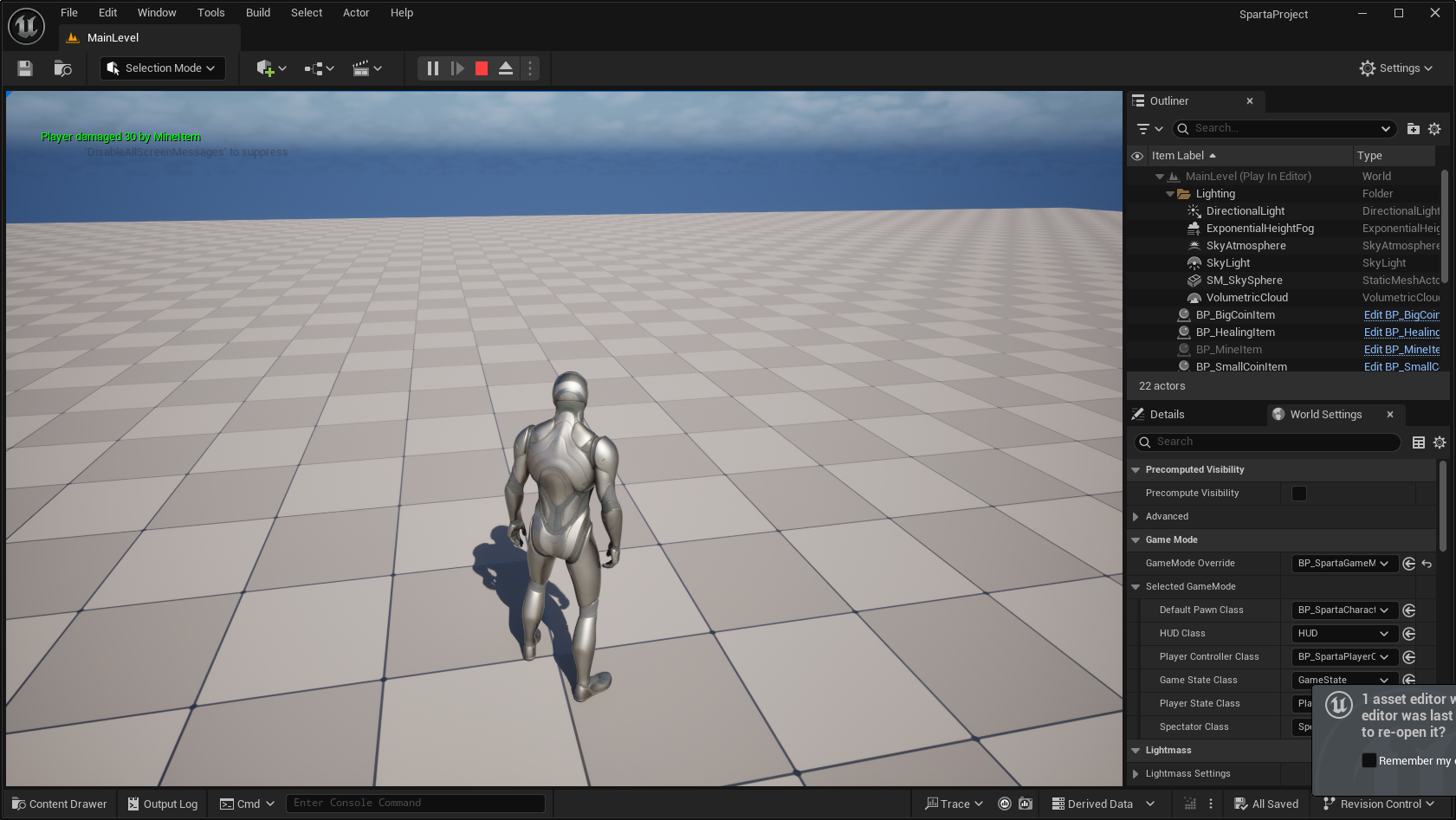The width and height of the screenshot is (1456, 820).
Task: Open the Outliner settings gear
Action: [x=1434, y=129]
